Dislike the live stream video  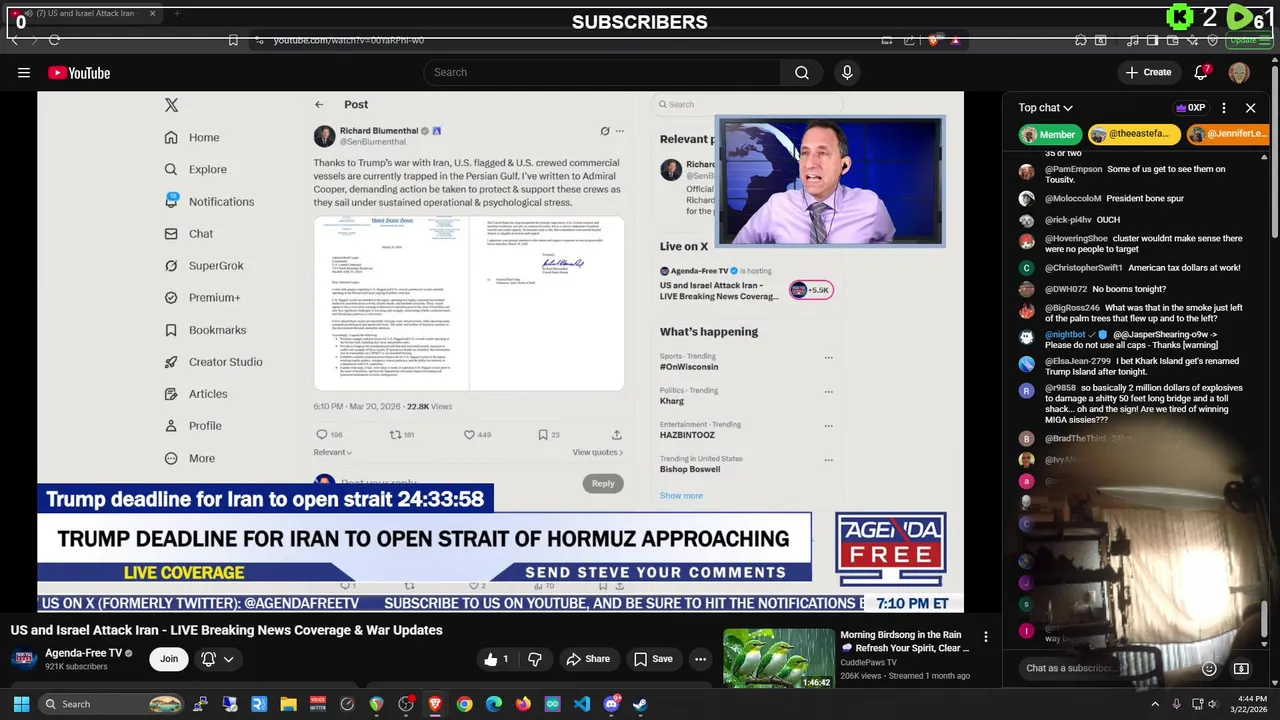tap(535, 659)
